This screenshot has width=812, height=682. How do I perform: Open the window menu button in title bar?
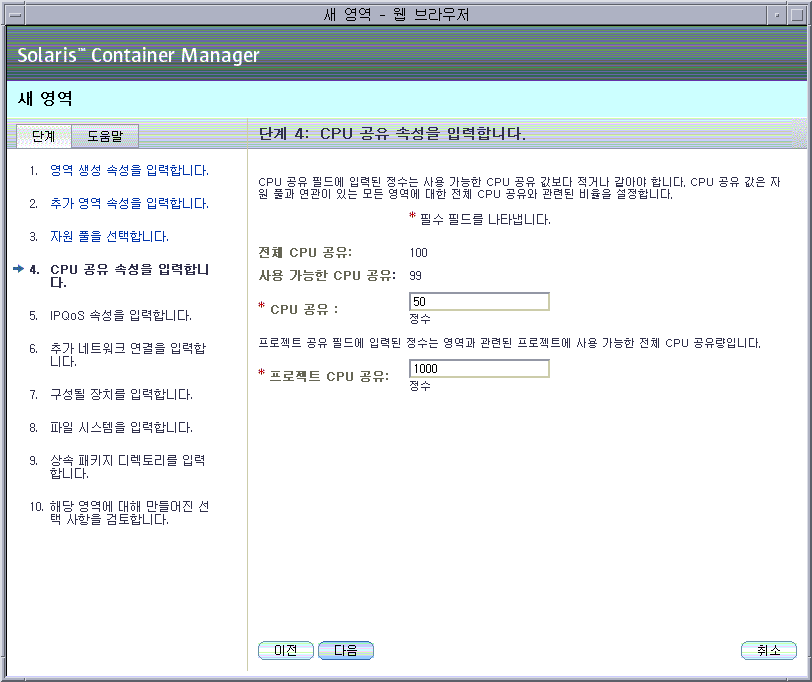(x=15, y=14)
